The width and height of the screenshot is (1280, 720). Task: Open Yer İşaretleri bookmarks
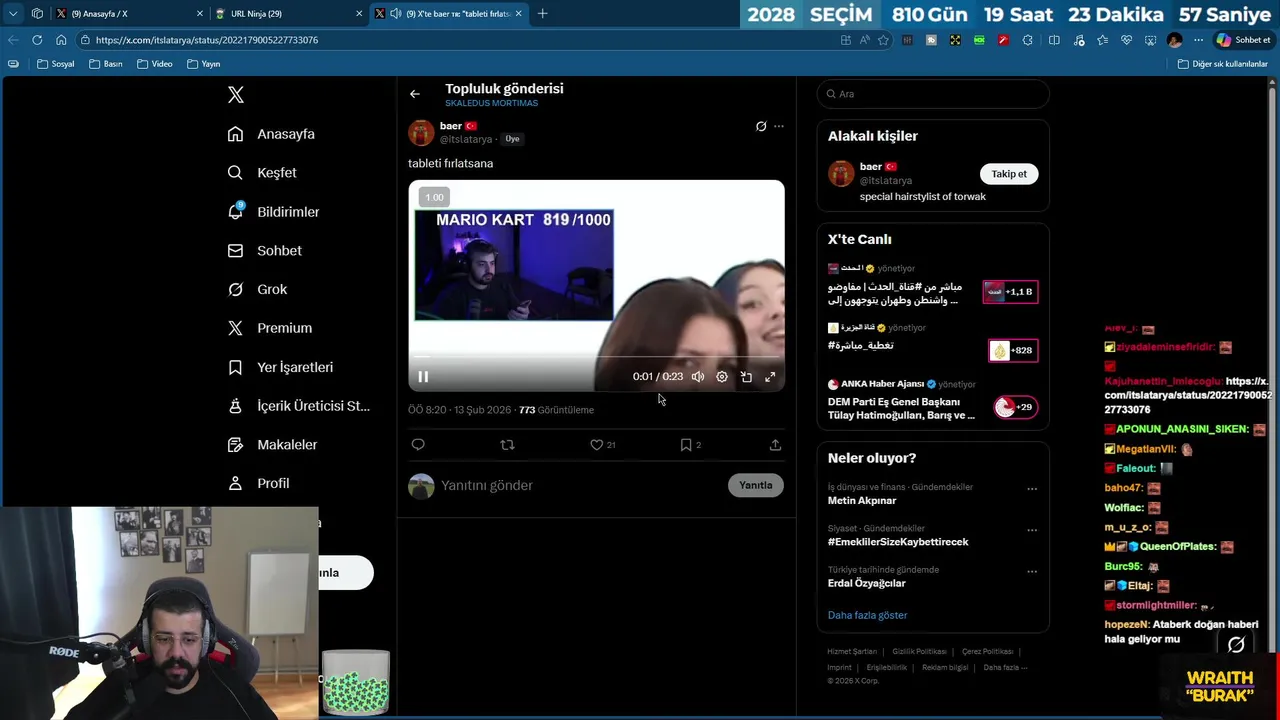point(280,367)
